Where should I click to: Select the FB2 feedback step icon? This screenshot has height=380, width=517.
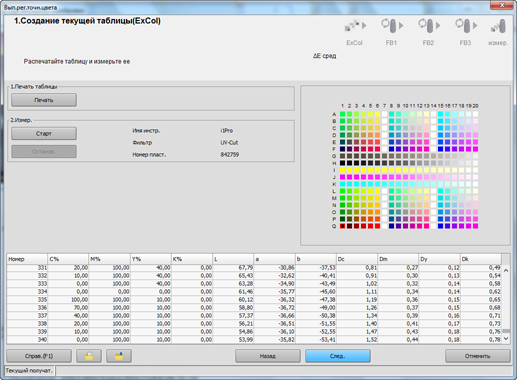pos(429,26)
